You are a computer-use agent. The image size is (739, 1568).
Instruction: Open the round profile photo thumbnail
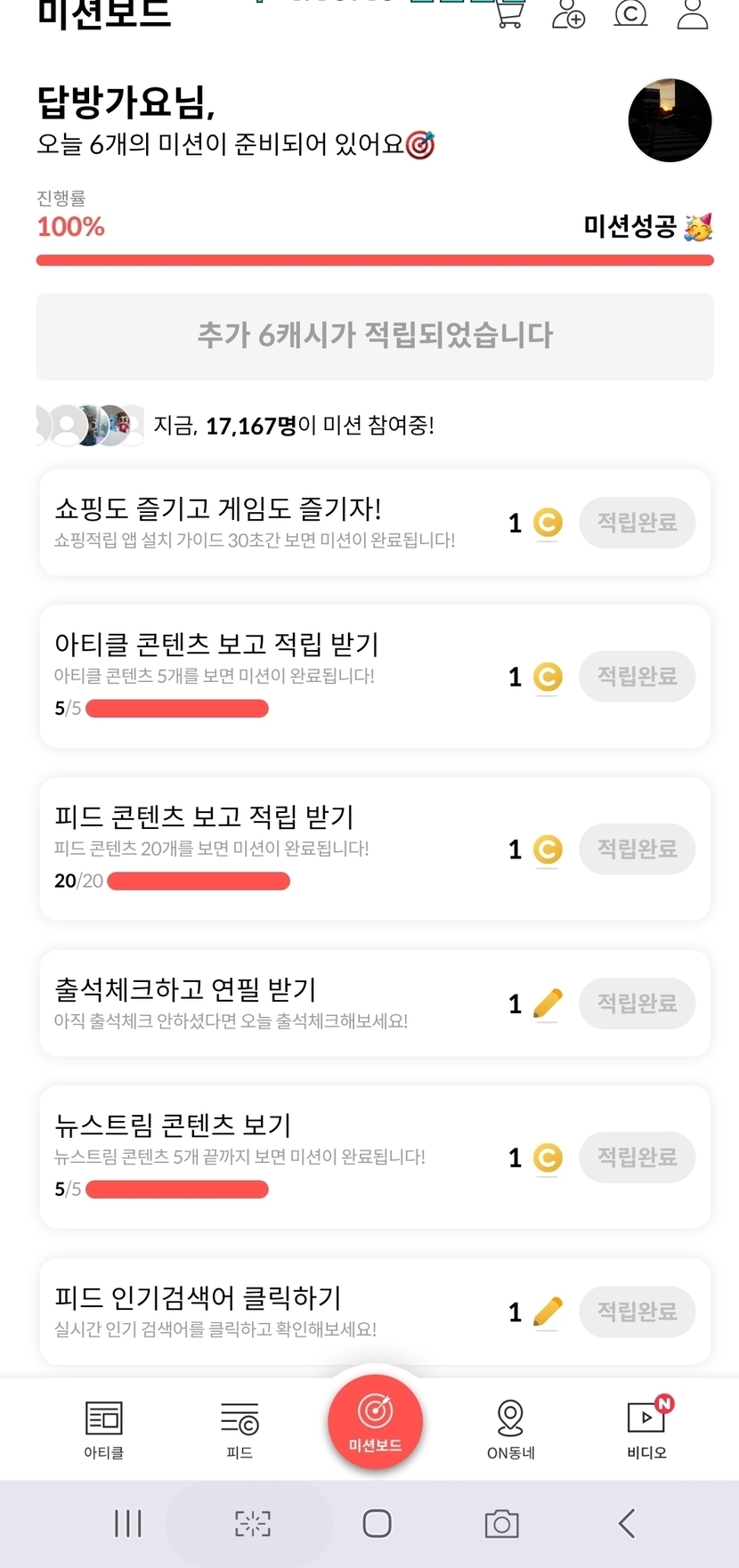coord(670,120)
